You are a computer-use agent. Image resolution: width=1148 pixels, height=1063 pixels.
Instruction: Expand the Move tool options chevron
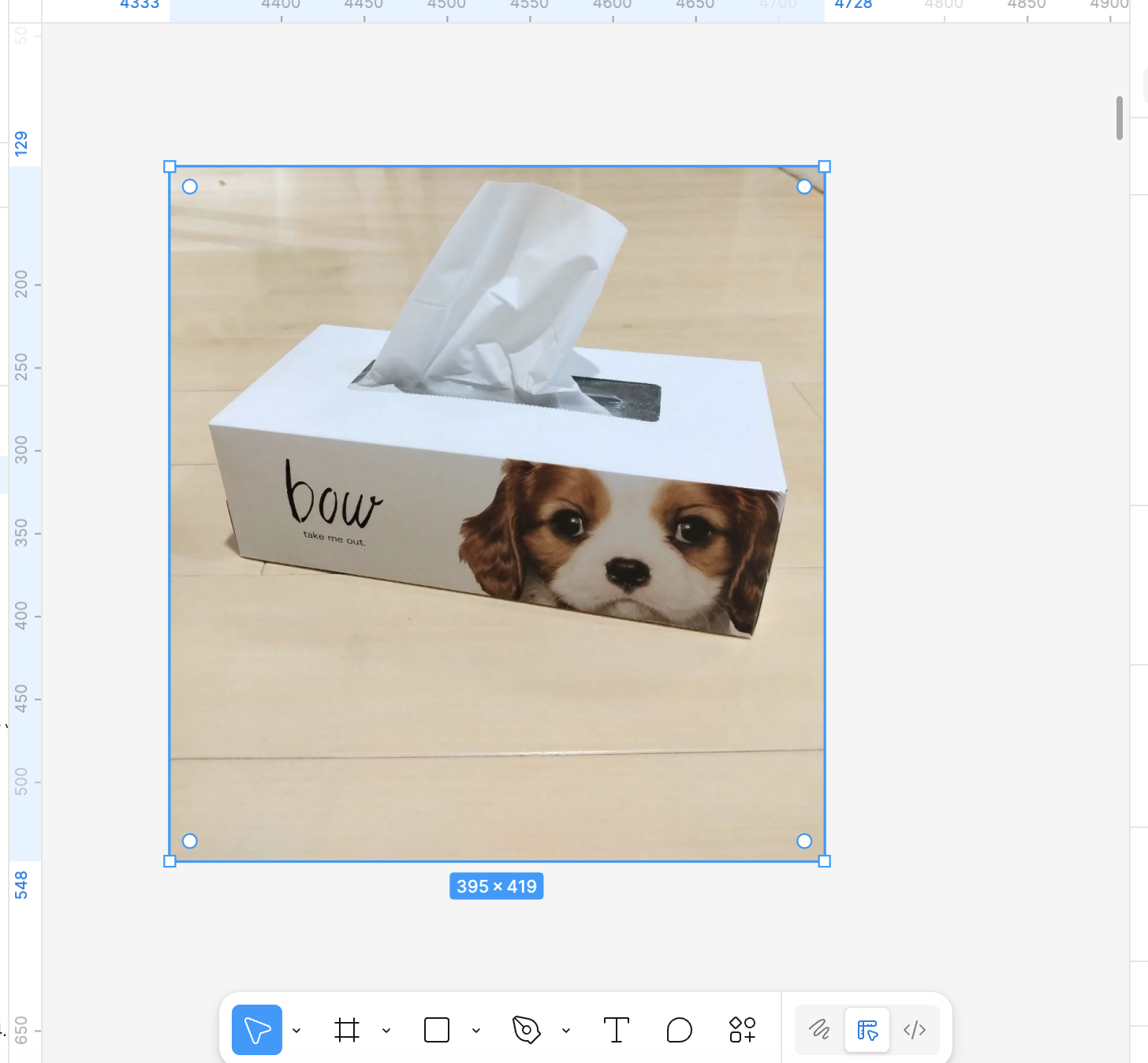coord(296,1031)
